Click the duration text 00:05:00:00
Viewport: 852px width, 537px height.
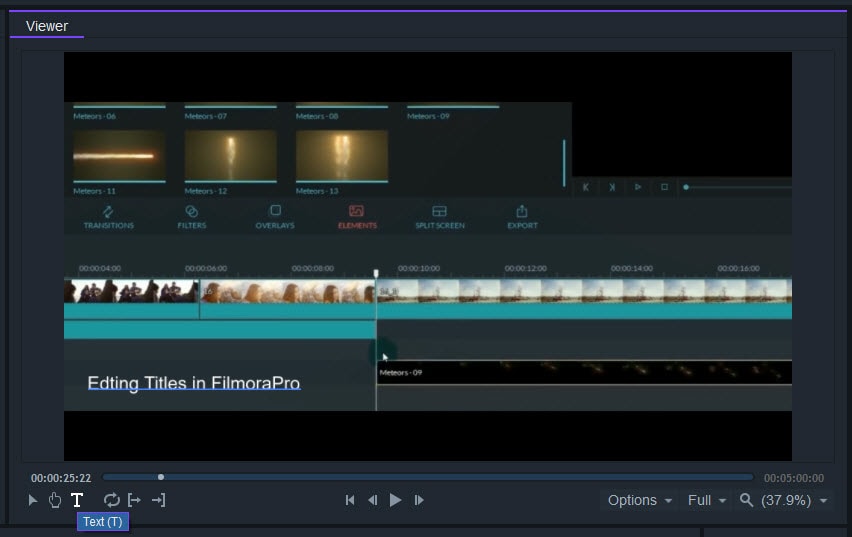(794, 478)
